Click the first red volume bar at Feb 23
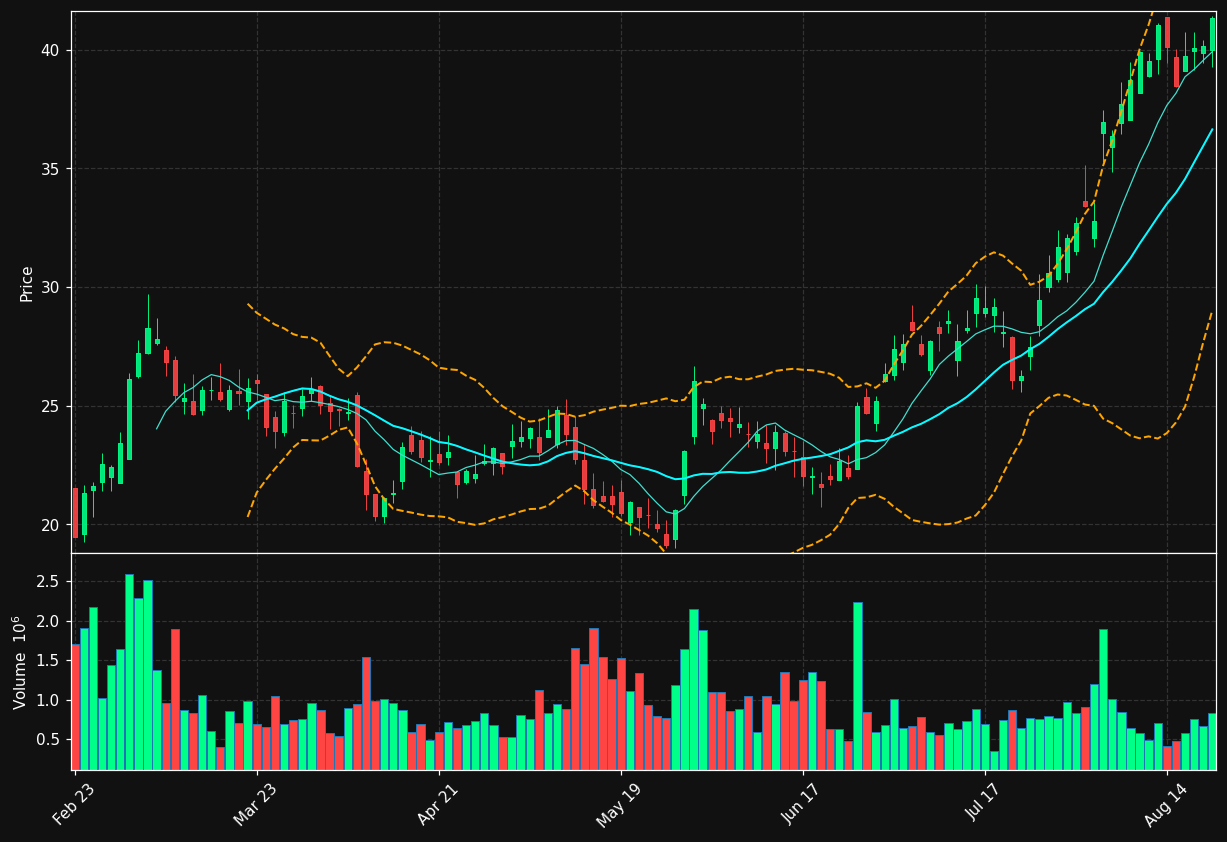The image size is (1227, 842). click(75, 707)
